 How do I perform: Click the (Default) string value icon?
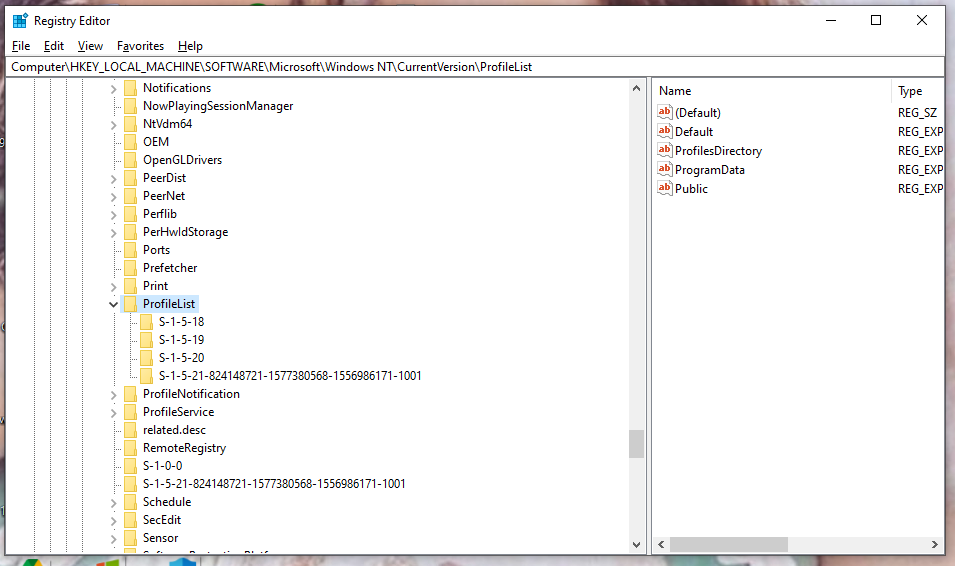tap(664, 112)
